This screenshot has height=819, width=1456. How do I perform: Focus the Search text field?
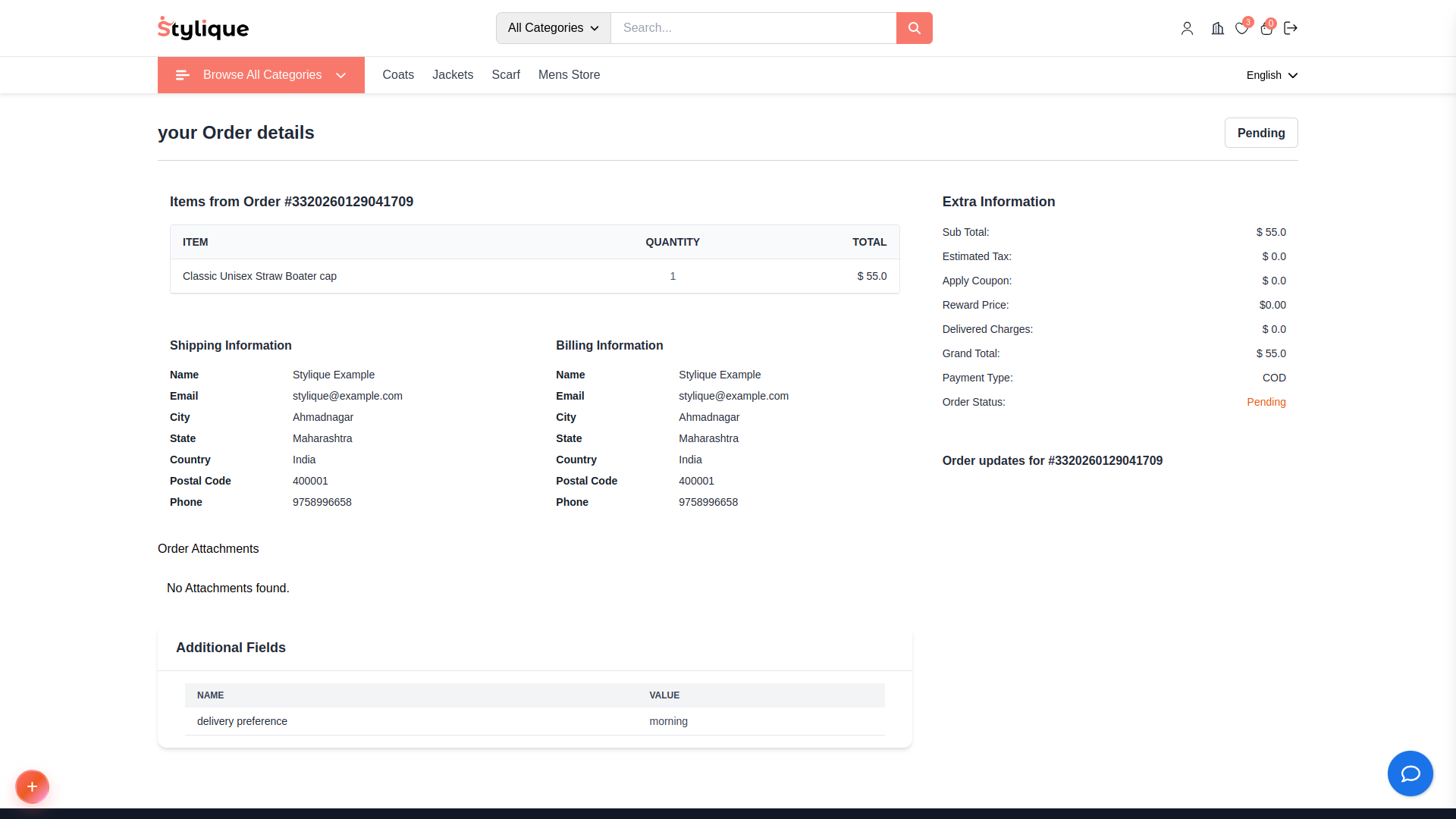753,28
